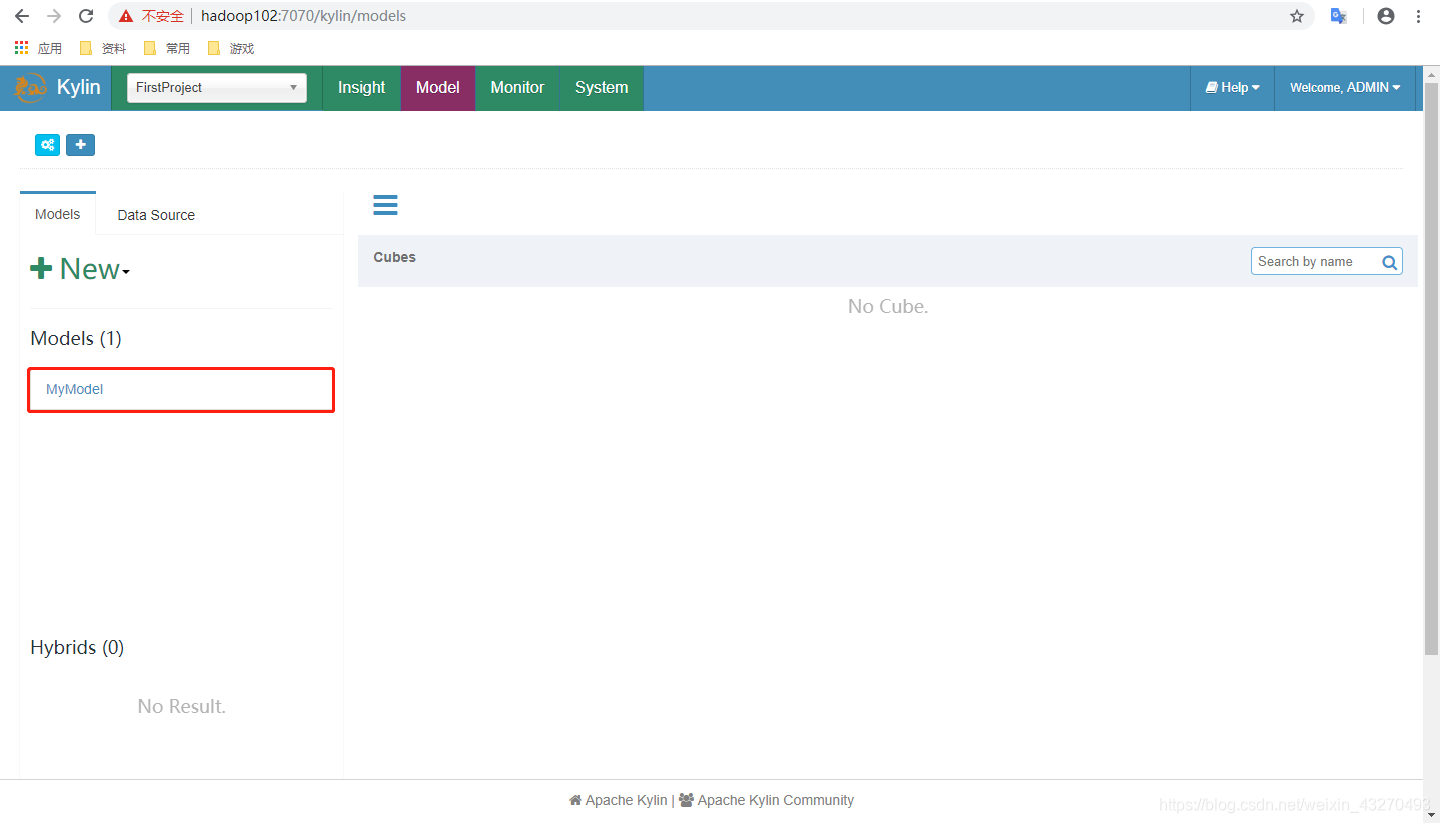Add a project with the plus icon button
This screenshot has width=1440, height=823.
click(80, 145)
